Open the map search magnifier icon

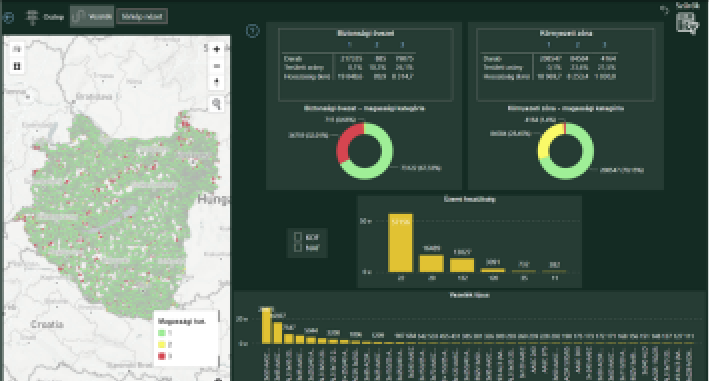[217, 104]
